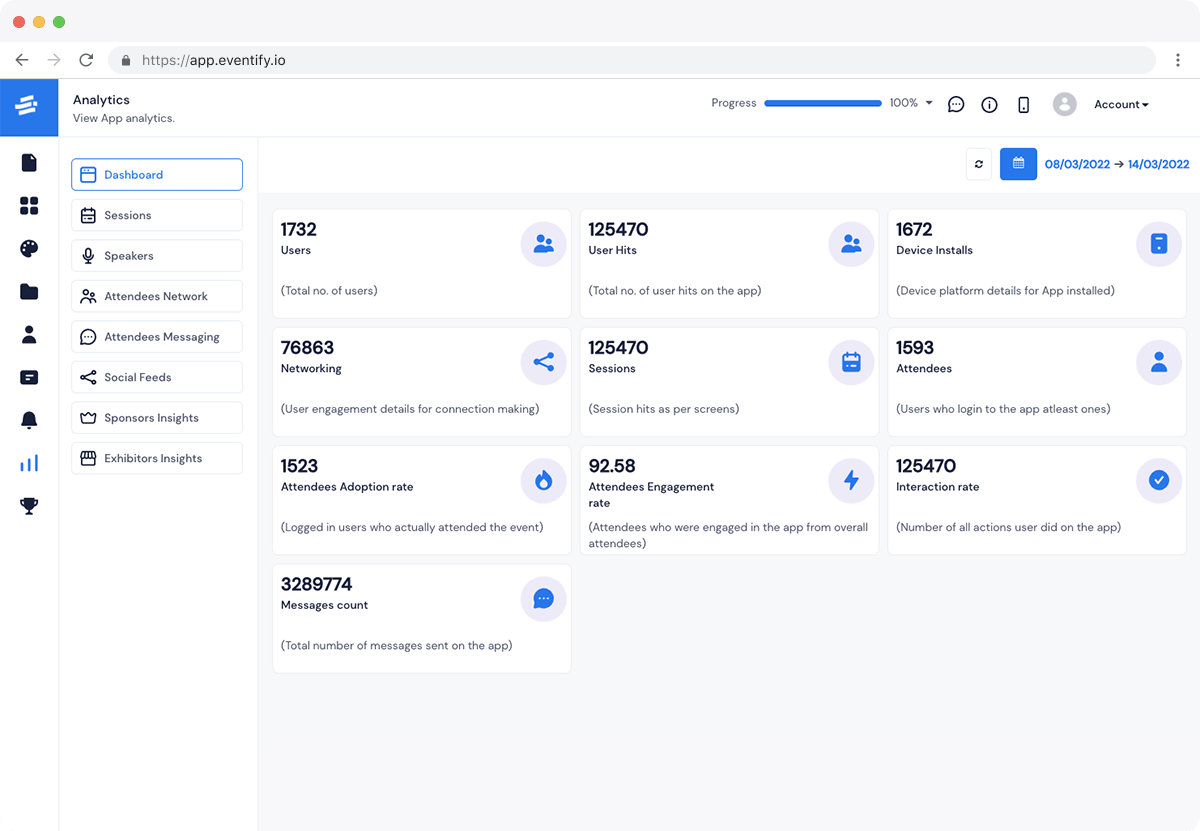Open the trophy leaderboard icon in sidebar

(29, 505)
